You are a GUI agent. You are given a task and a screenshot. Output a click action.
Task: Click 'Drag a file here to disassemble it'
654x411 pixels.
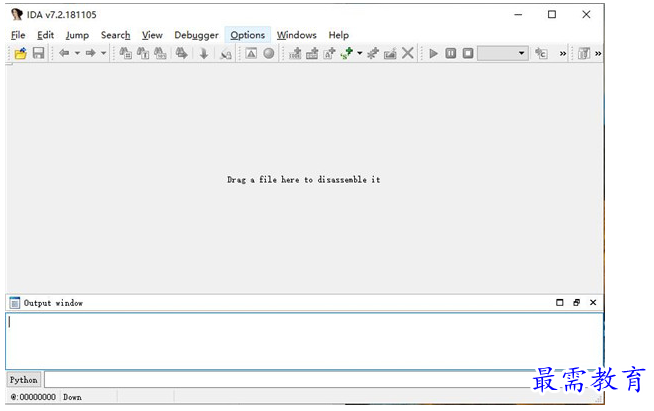(304, 179)
